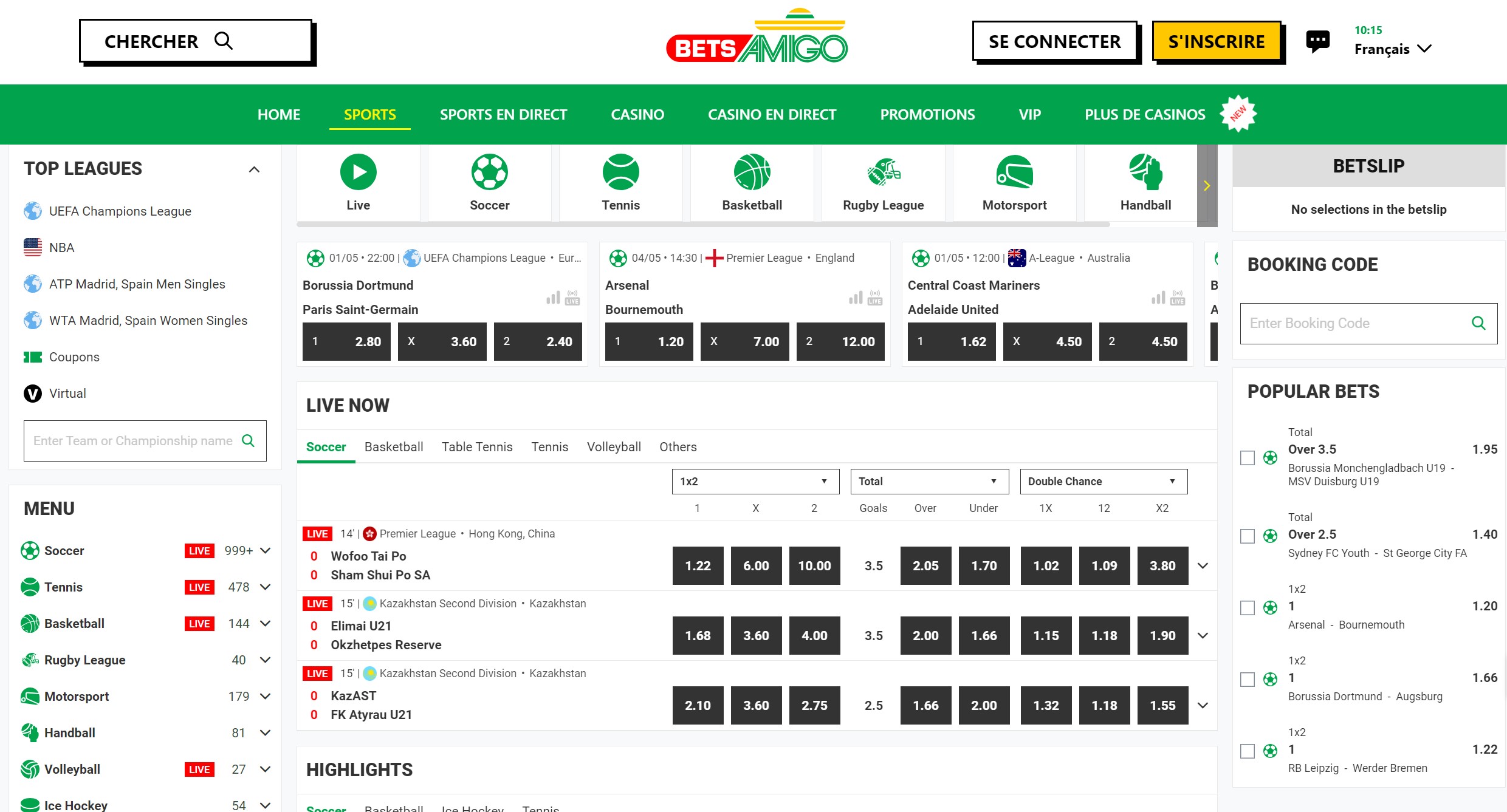
Task: Expand the Basketball menu chevron
Action: [265, 624]
